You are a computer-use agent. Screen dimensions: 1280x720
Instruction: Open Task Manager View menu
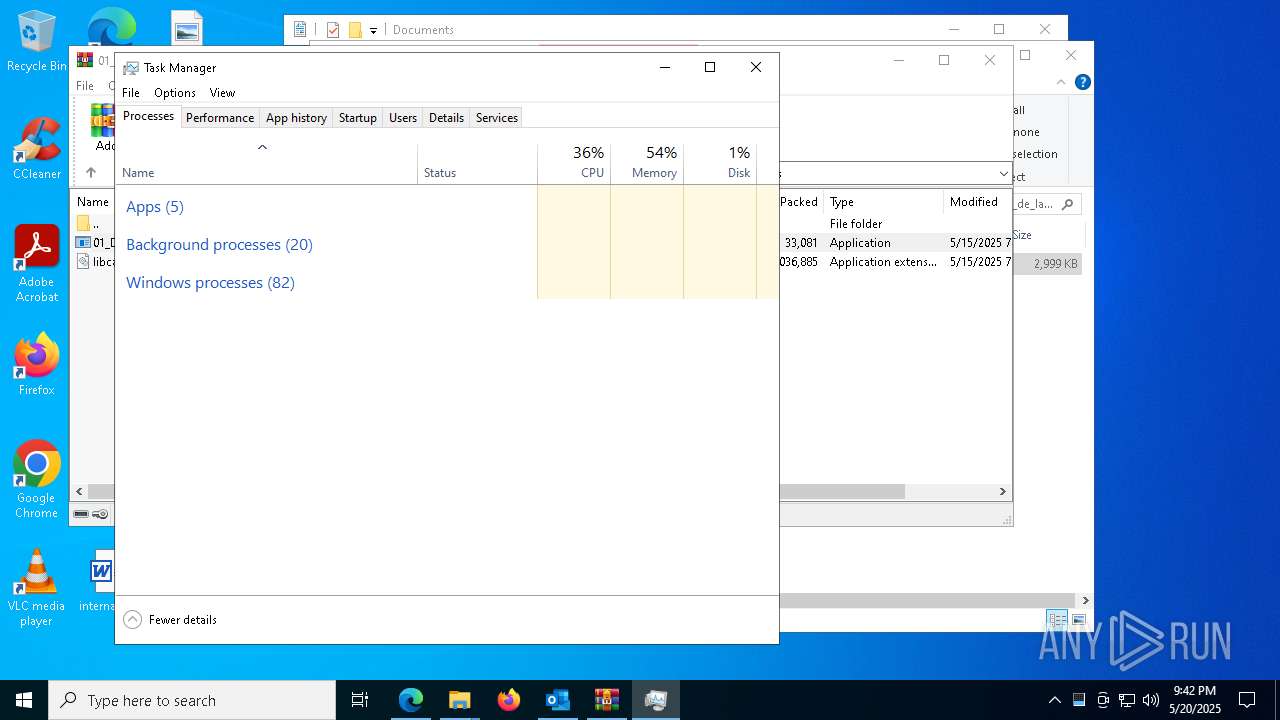[x=222, y=92]
